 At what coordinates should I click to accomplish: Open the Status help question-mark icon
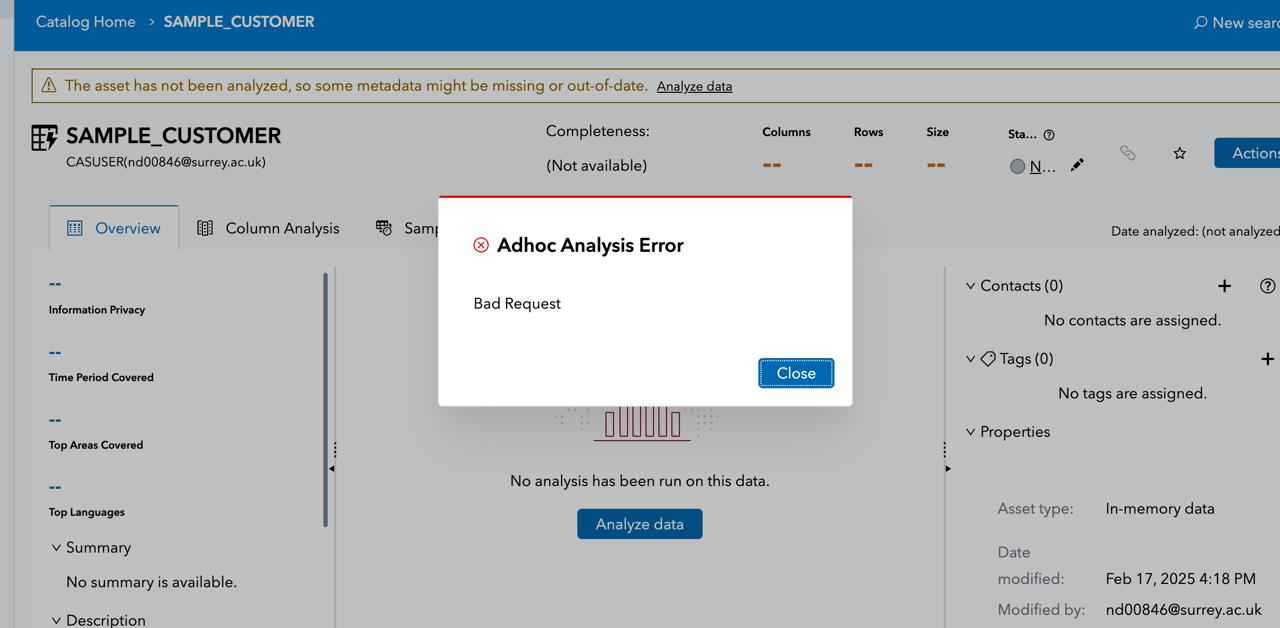click(1047, 134)
